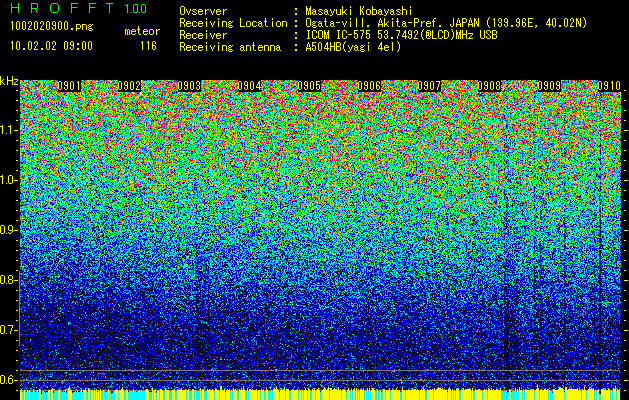The height and width of the screenshot is (400, 629).
Task: Click the A504HB(yagi 4el) antenna text
Action: tap(353, 47)
